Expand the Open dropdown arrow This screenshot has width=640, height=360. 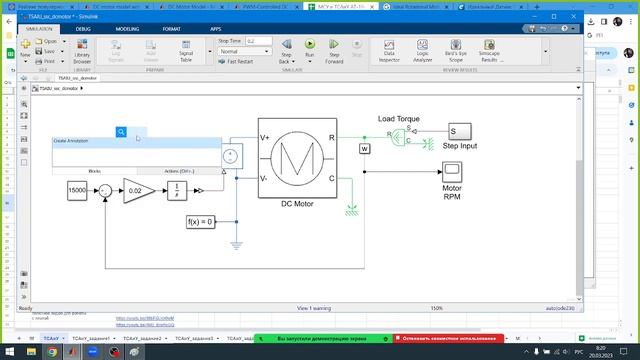64,41
